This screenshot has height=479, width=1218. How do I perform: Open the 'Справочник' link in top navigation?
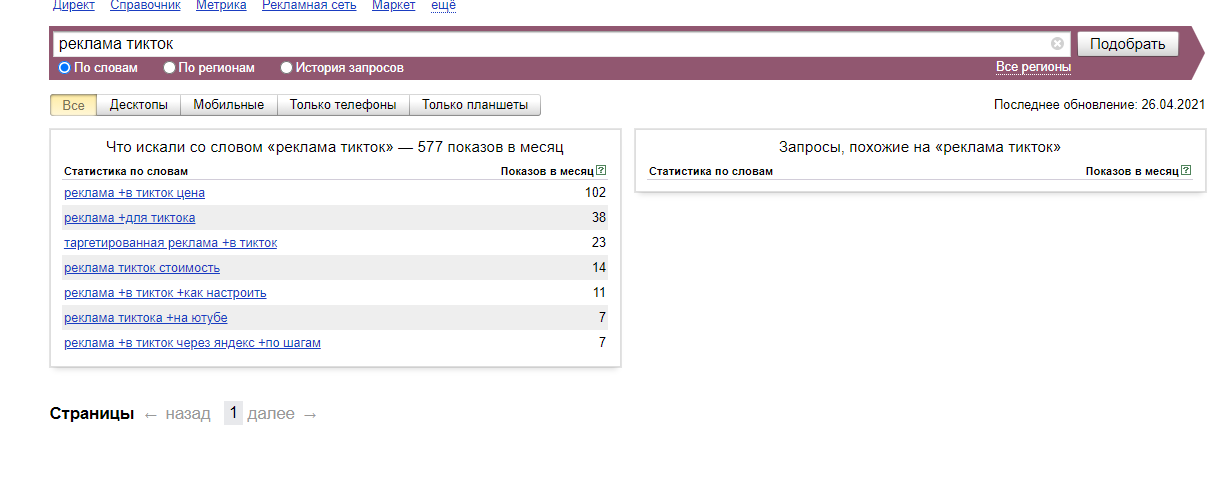[145, 6]
